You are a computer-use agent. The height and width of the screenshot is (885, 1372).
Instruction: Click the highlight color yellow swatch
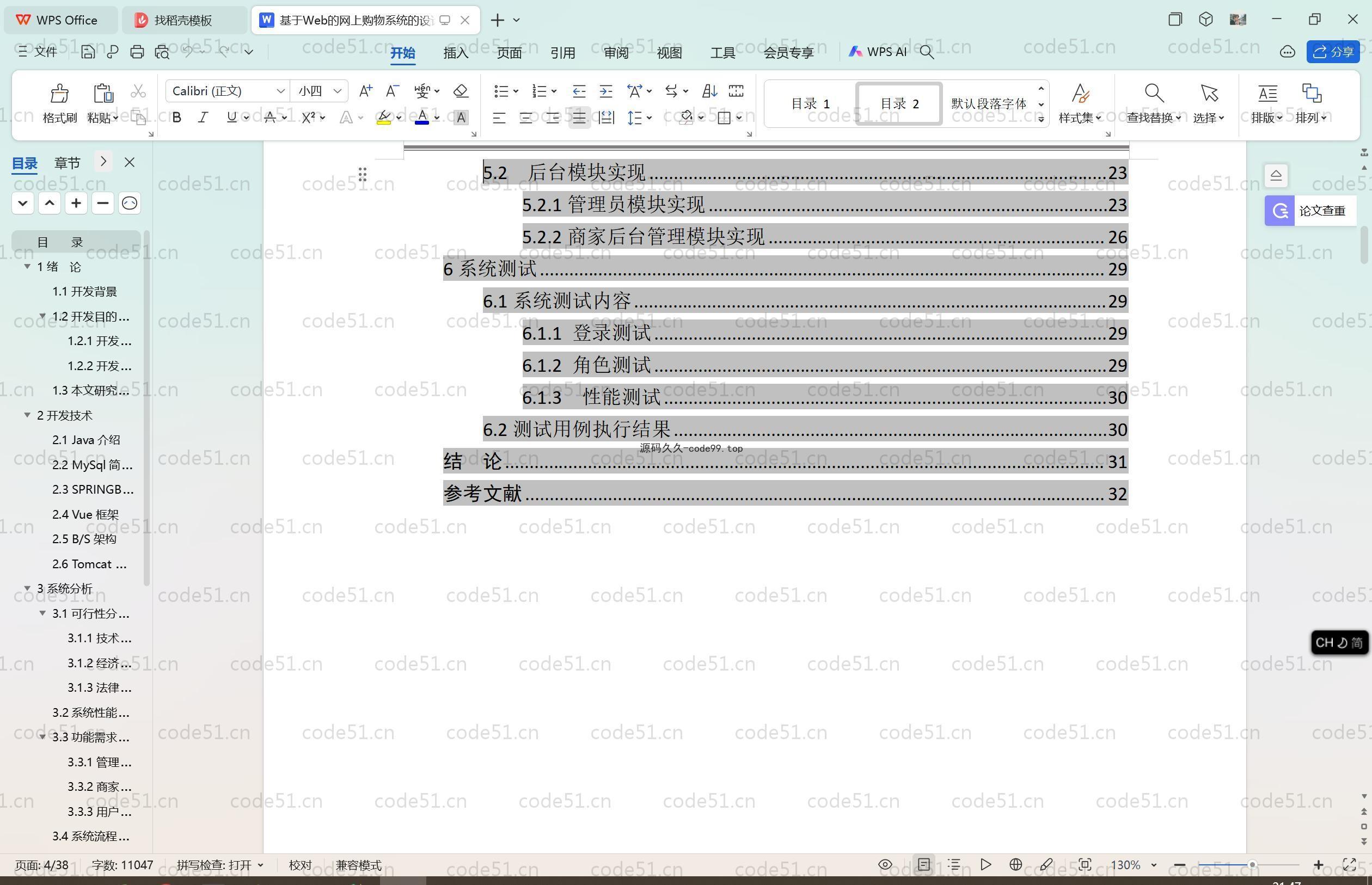click(x=384, y=118)
